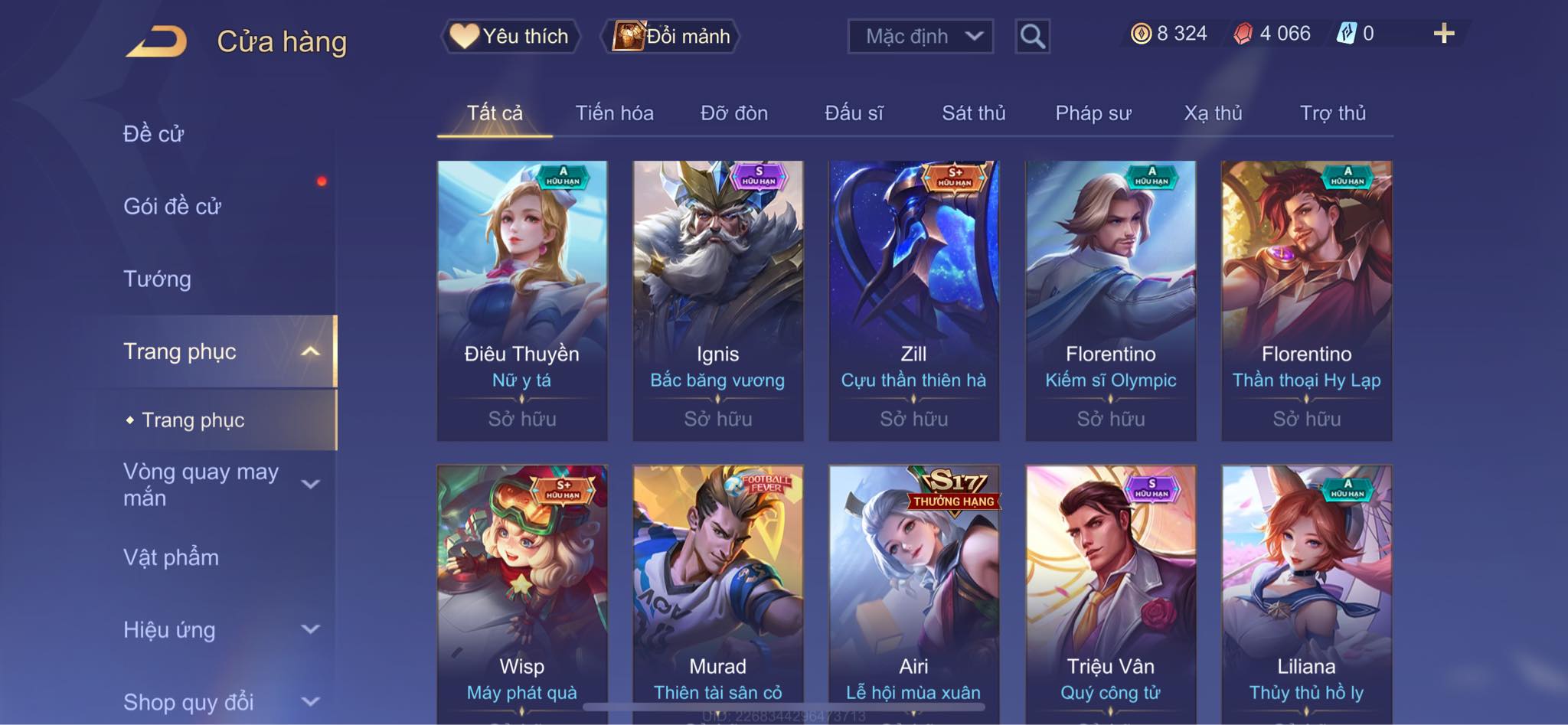This screenshot has width=1568, height=725.
Task: Tap the blue voucher currency icon
Action: [x=1346, y=34]
